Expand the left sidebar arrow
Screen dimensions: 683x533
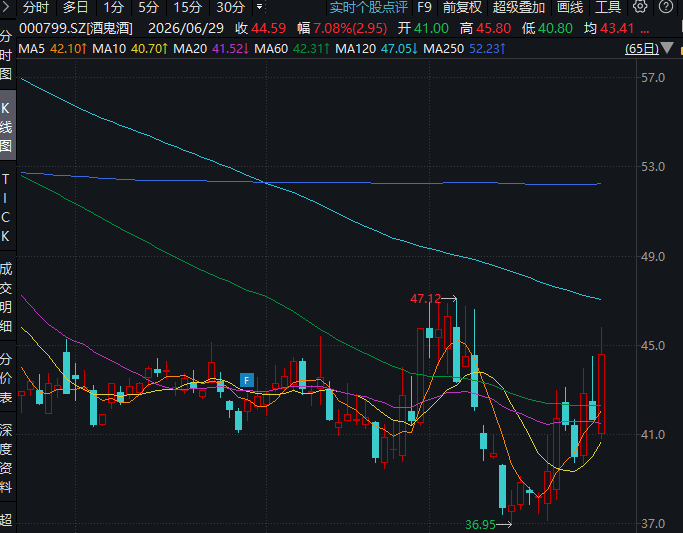[6, 7]
